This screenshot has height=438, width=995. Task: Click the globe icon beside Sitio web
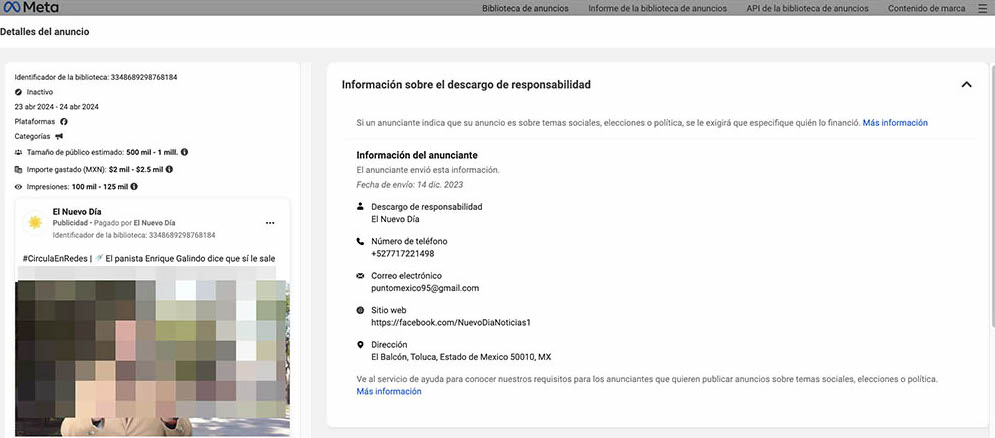pyautogui.click(x=360, y=310)
